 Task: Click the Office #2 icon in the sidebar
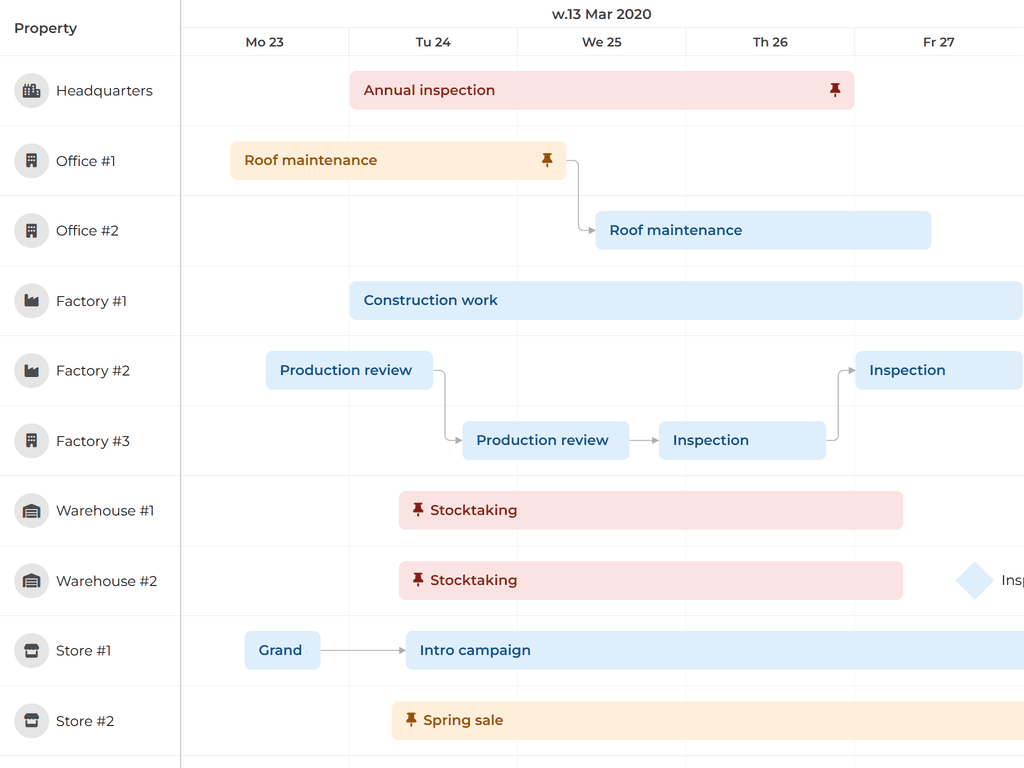coord(31,230)
